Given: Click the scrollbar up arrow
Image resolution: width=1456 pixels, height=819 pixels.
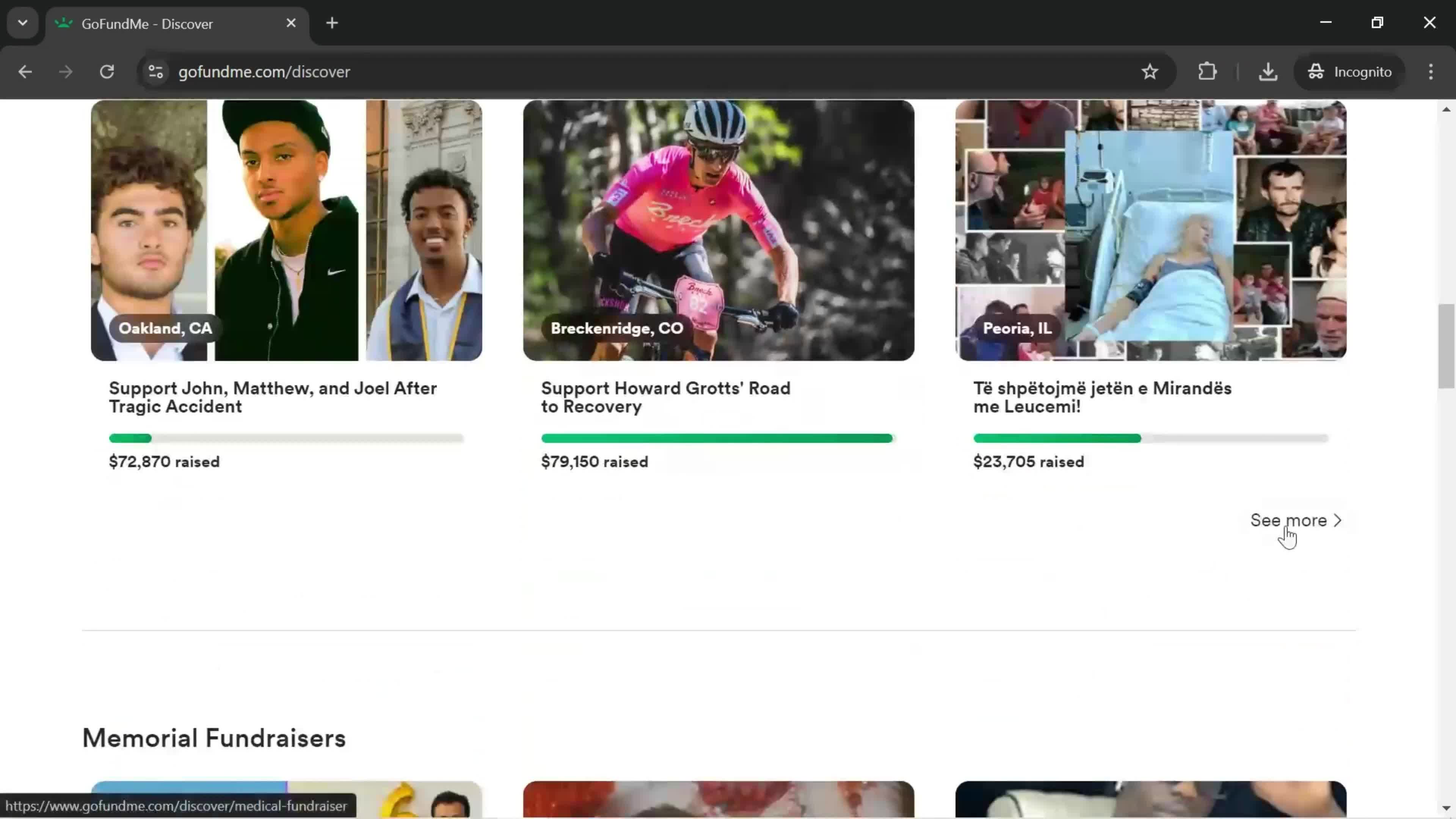Looking at the screenshot, I should pos(1446,109).
